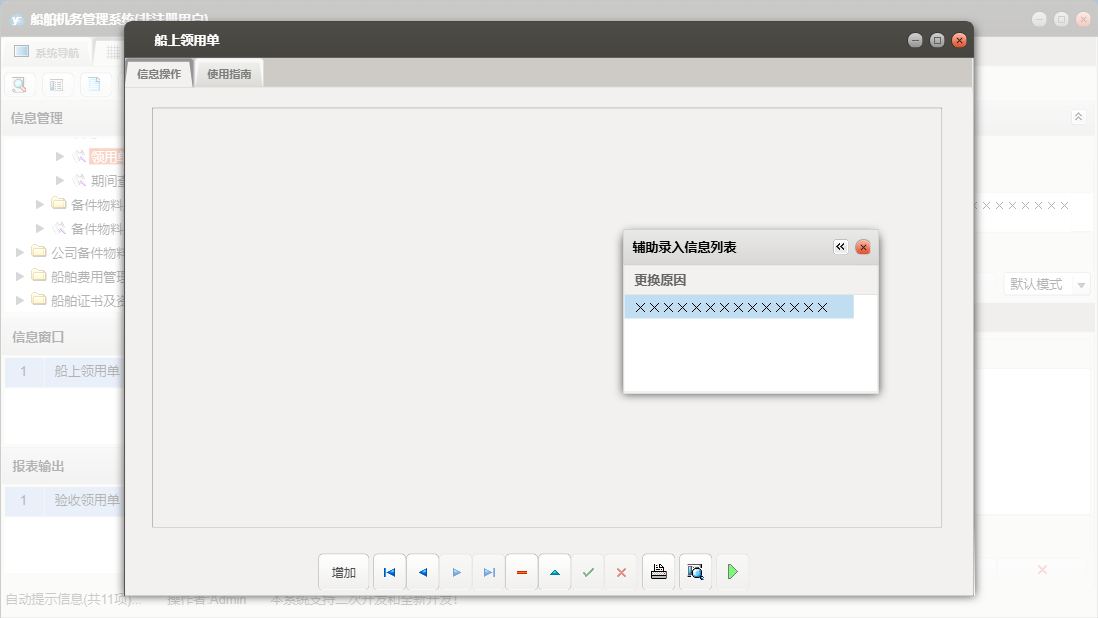
Task: Jump to the first record
Action: [x=389, y=572]
